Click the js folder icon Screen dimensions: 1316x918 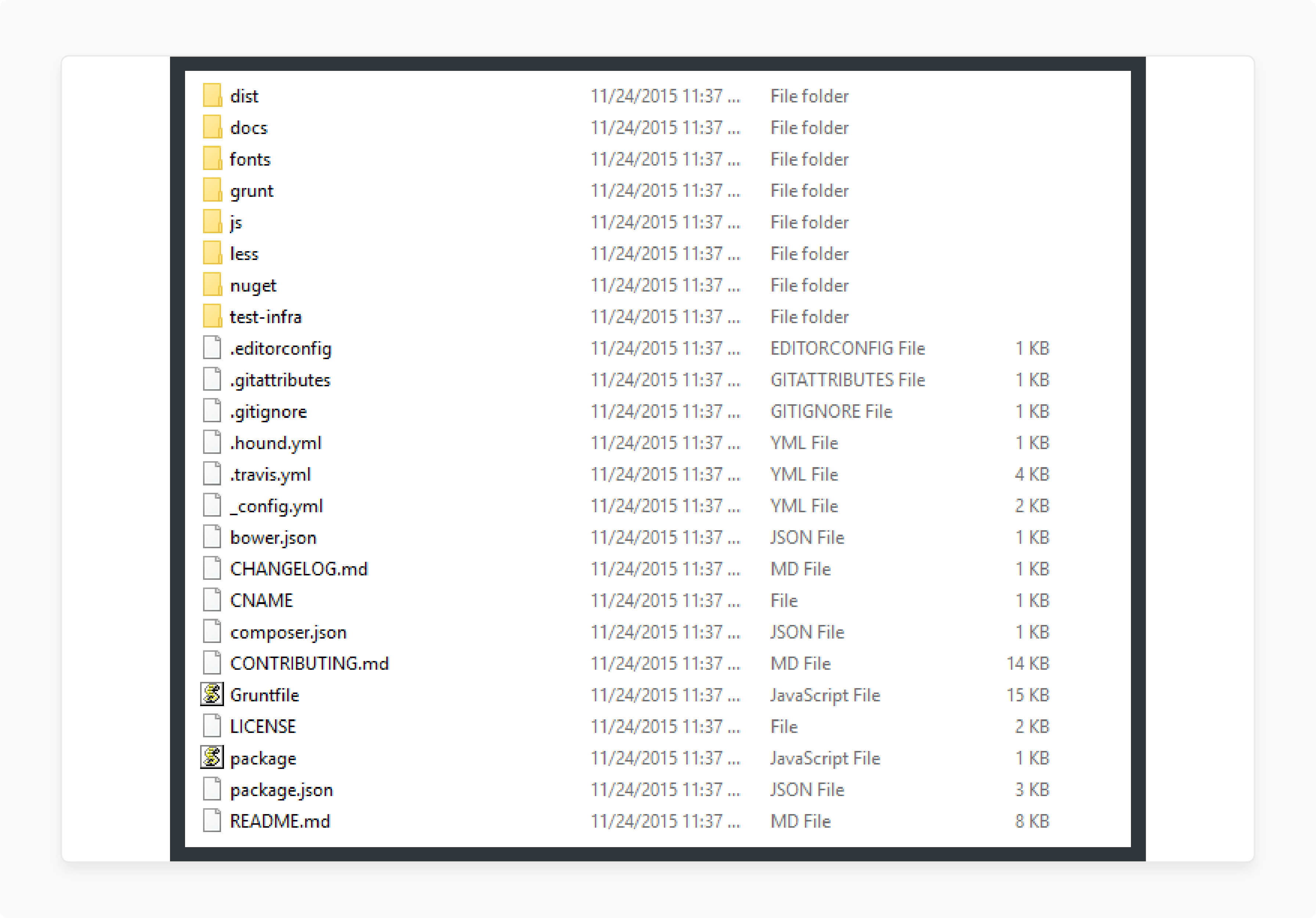tap(212, 221)
